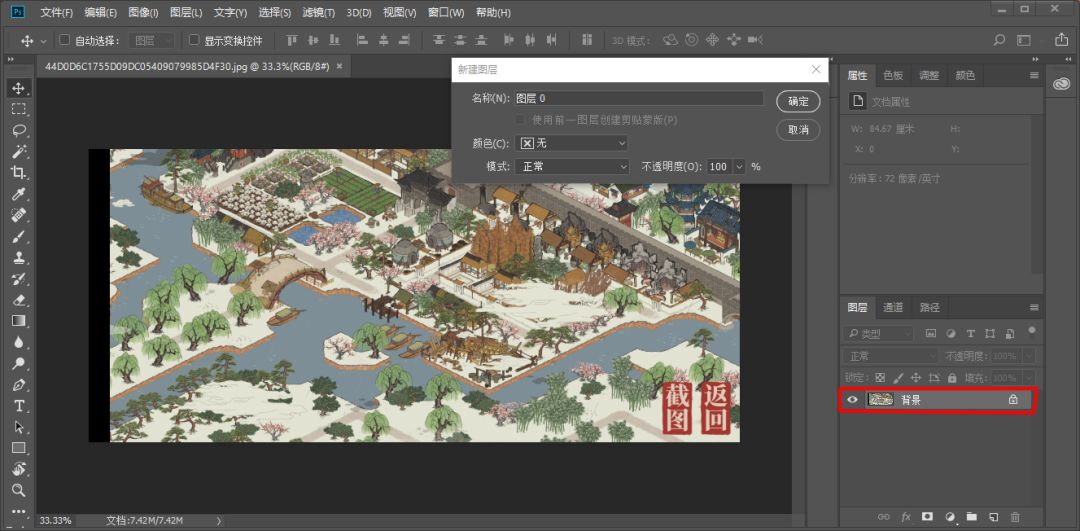Select the Rectangle shape tool
Screen dimensions: 1080x531
(x=19, y=448)
